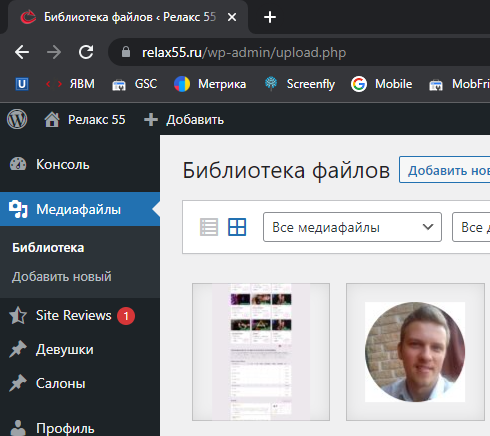Switch to grid view mode
Viewport: 490px width, 436px height.
tap(237, 227)
